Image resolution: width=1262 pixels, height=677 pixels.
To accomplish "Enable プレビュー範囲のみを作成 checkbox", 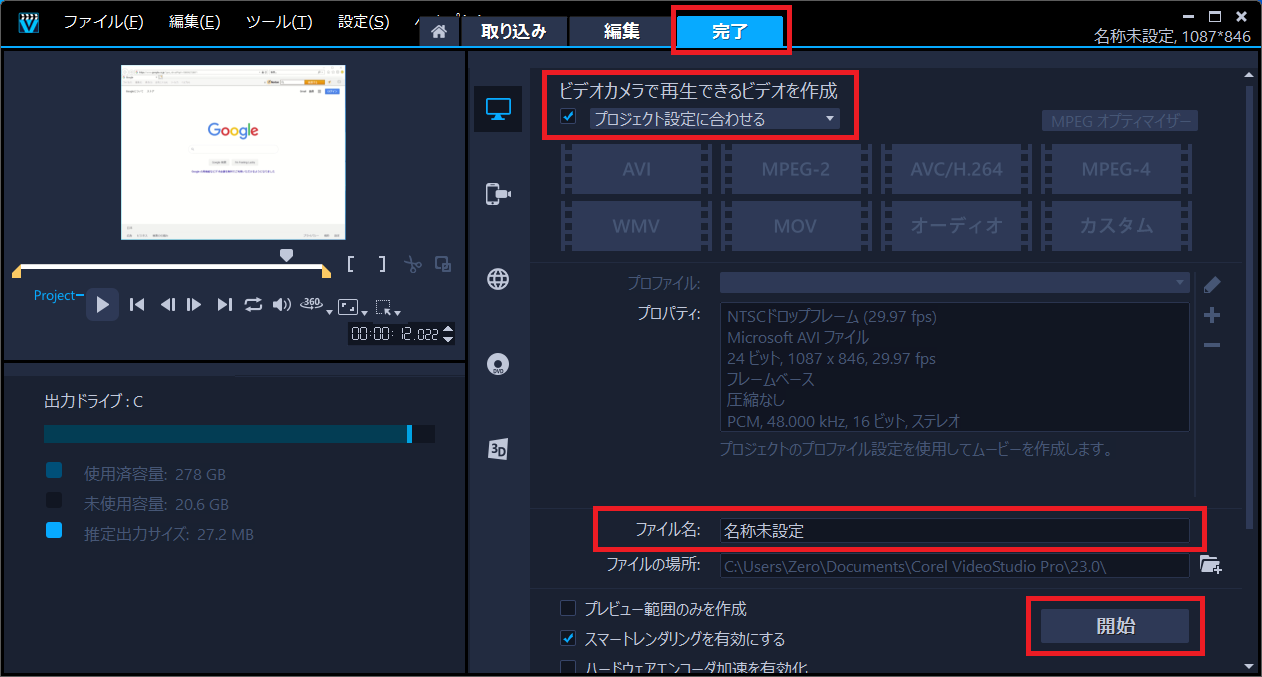I will (568, 608).
